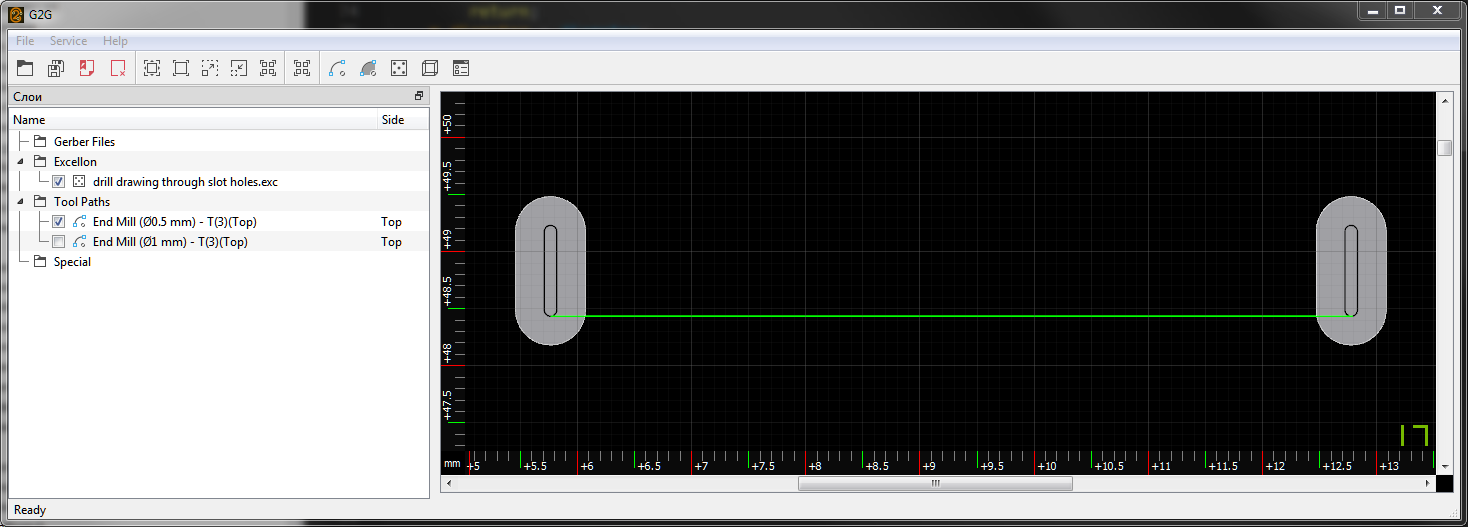Click the zoom-in expanding arrow icon
The image size is (1468, 527).
210,68
